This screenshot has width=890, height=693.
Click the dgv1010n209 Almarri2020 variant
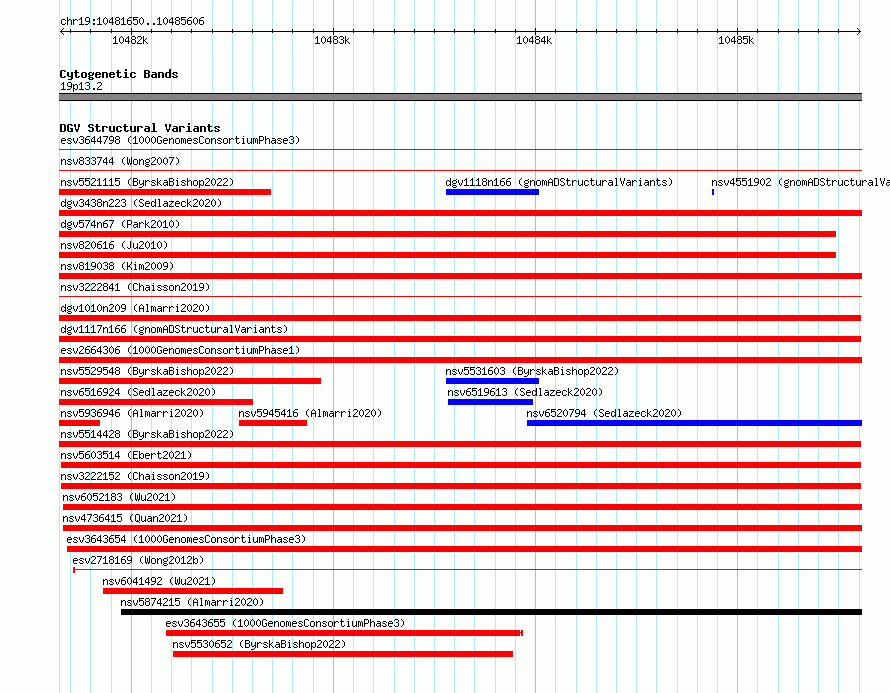(x=135, y=308)
